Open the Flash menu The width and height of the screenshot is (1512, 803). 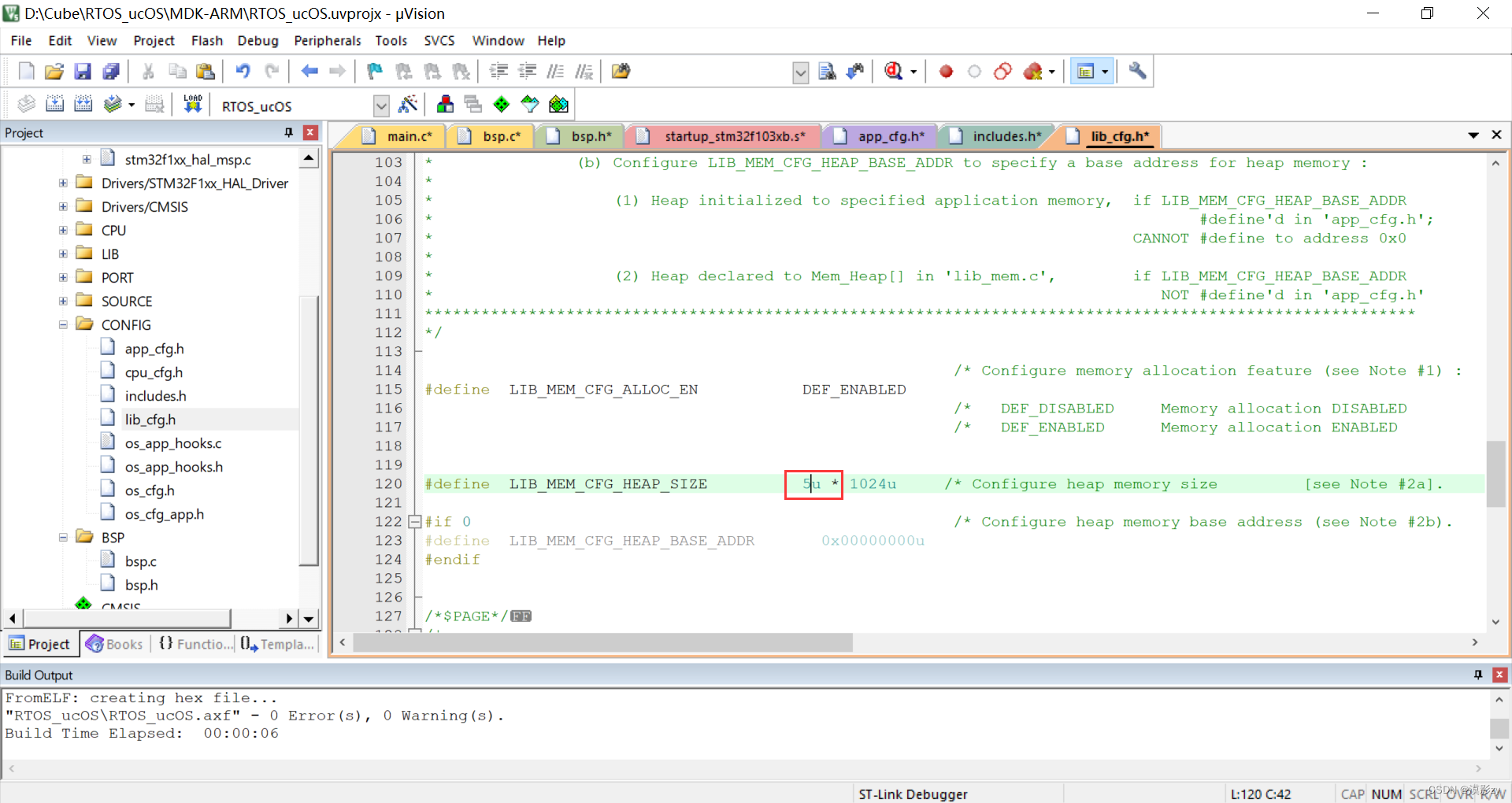(207, 40)
